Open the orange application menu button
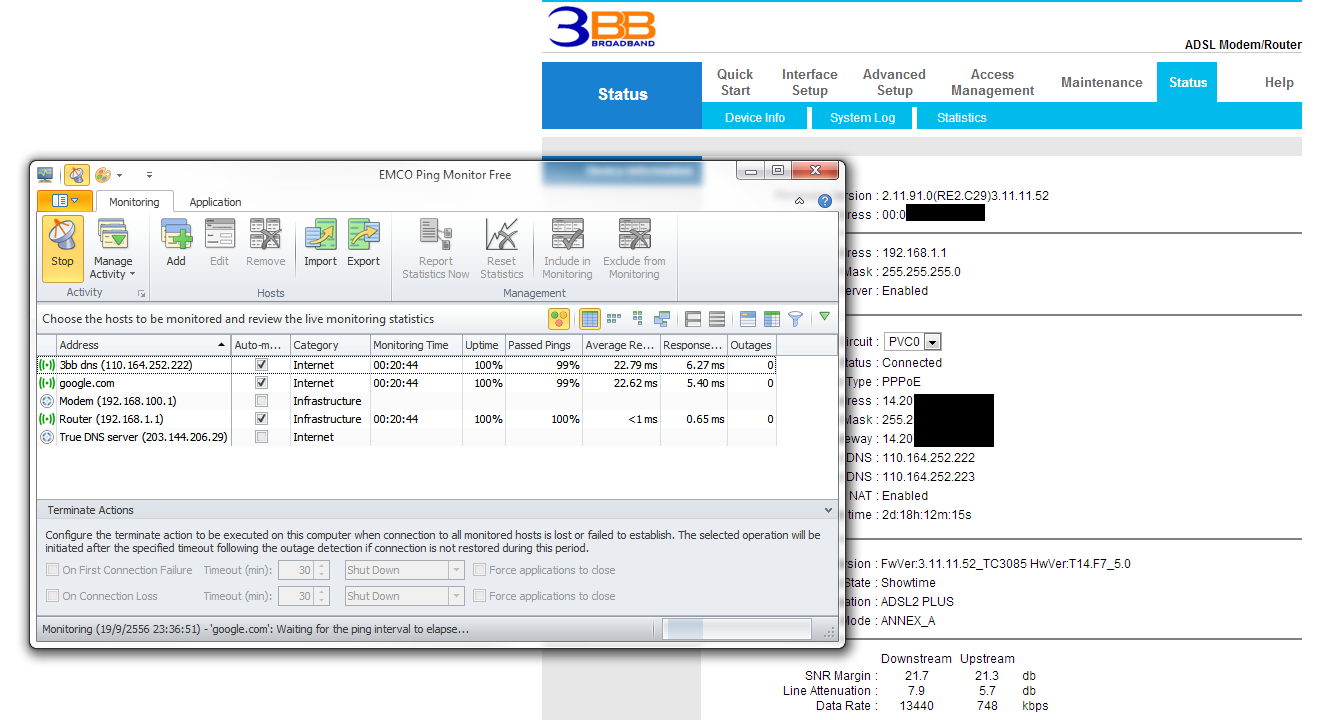This screenshot has height=720, width=1317. coord(65,201)
